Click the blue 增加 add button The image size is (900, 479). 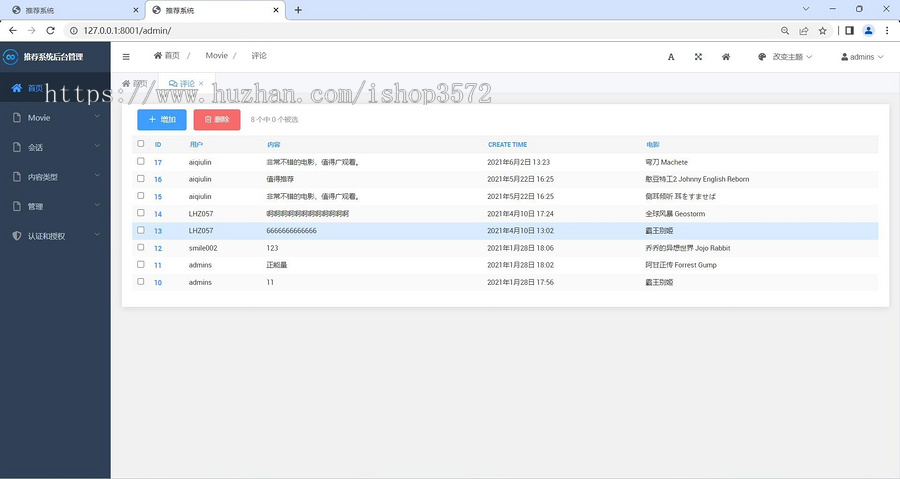[x=162, y=119]
